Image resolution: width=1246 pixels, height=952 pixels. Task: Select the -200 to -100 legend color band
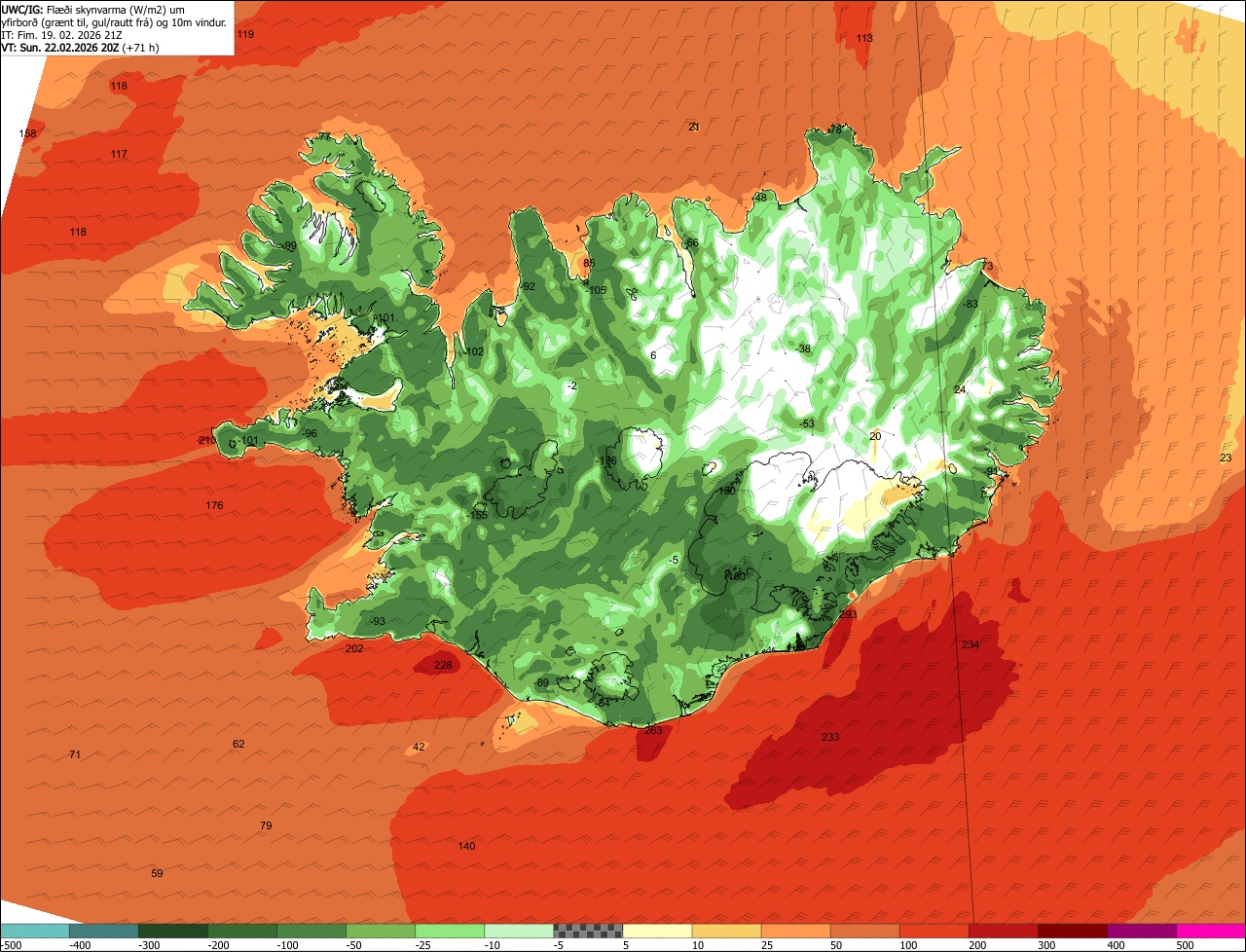(x=242, y=930)
